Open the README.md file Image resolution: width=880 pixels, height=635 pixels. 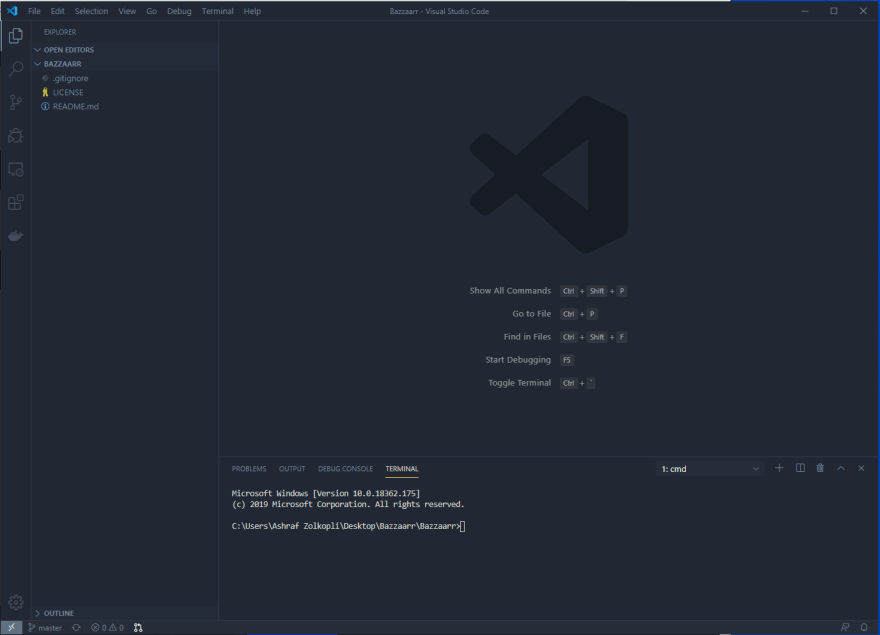tap(125, 106)
